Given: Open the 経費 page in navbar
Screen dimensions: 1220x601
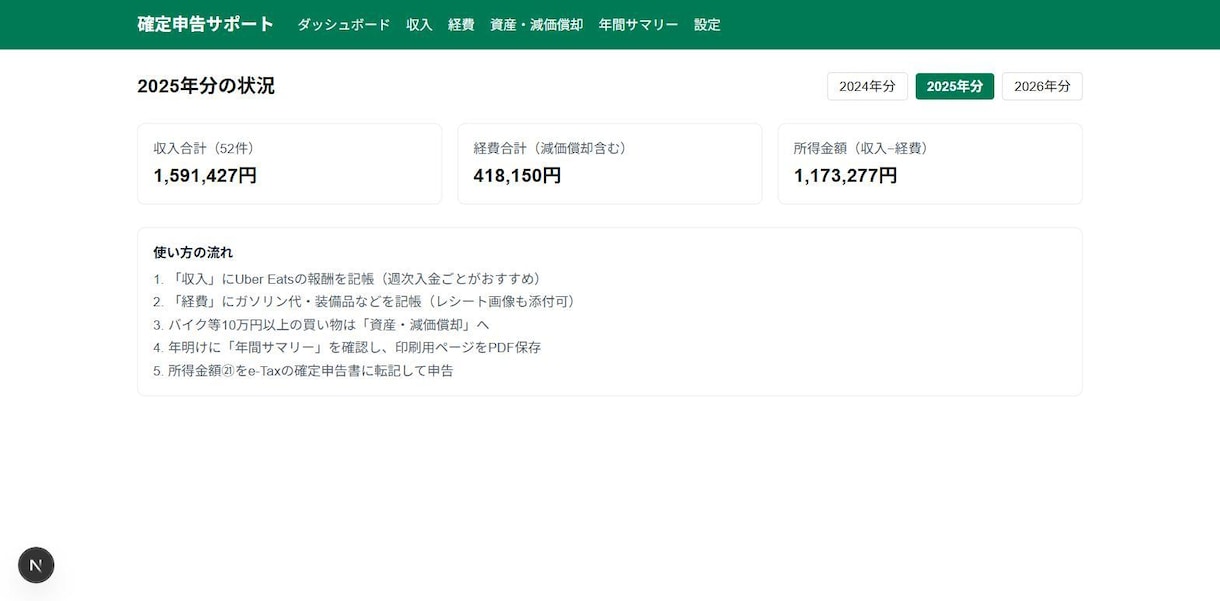Looking at the screenshot, I should (461, 25).
